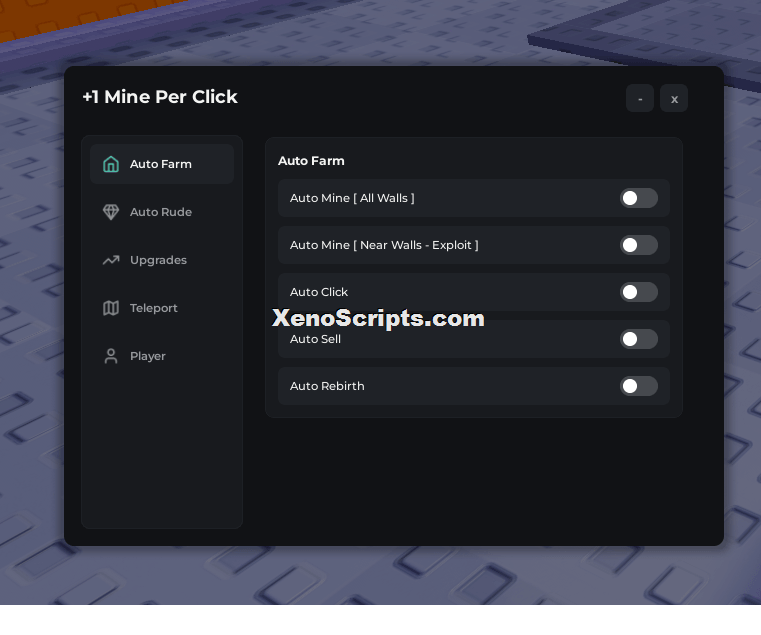Enable Auto Mine All Walls toggle
The image size is (761, 635).
pyautogui.click(x=639, y=198)
